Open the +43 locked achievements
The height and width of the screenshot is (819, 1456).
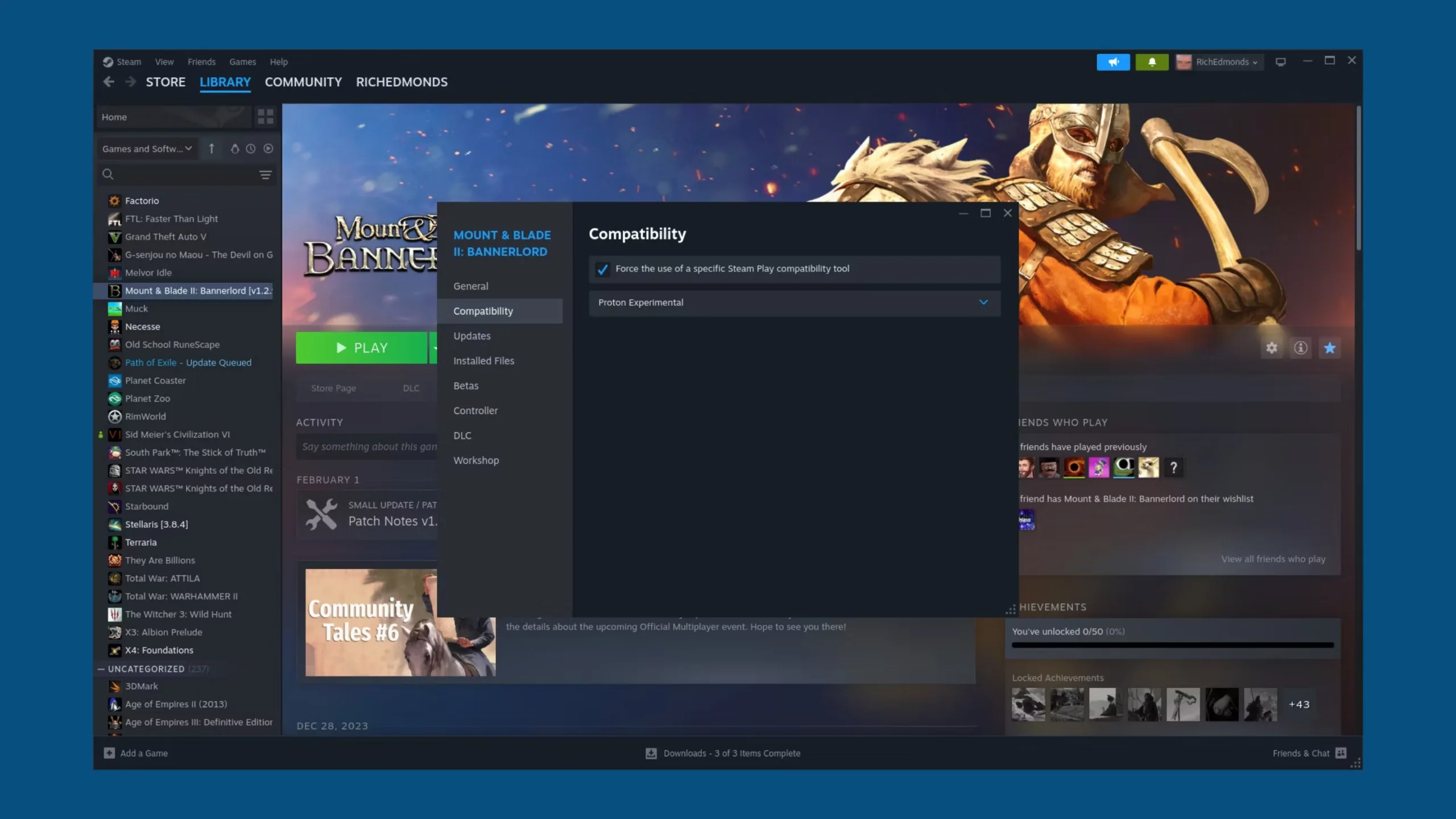[x=1299, y=704]
